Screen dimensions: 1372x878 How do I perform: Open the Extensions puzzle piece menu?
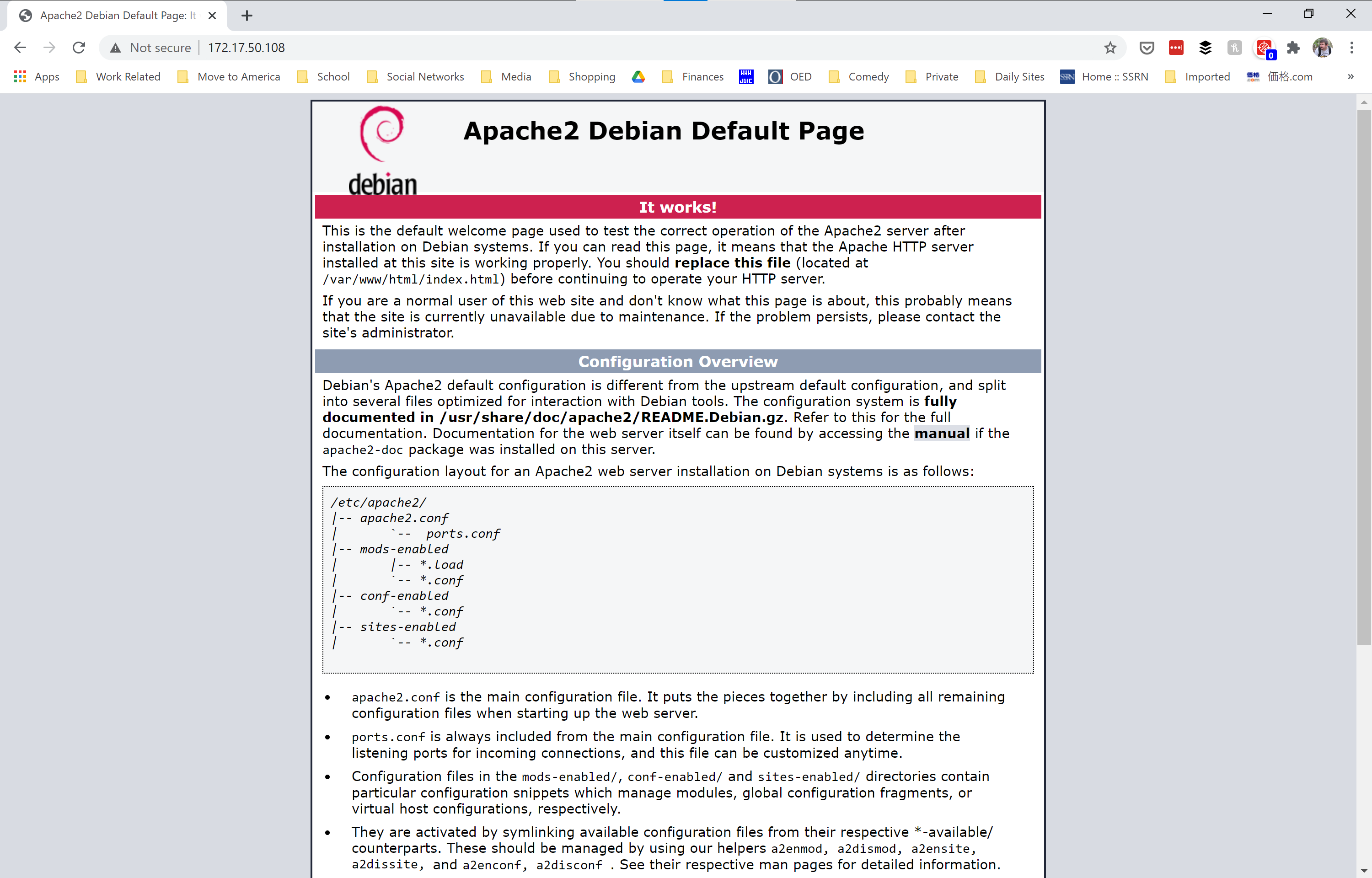[1293, 47]
